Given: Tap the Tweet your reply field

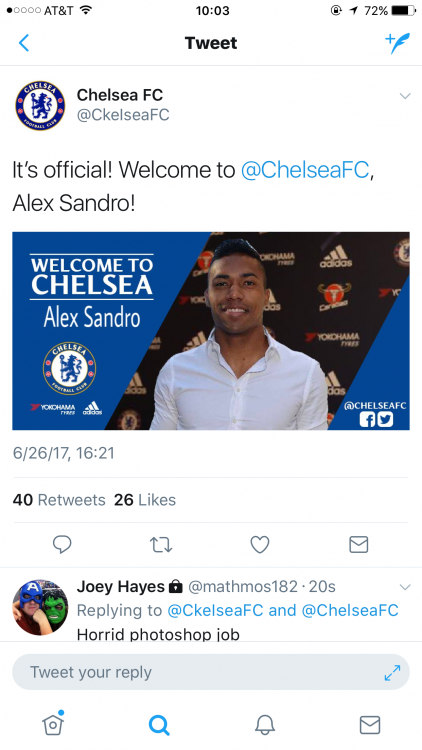Looking at the screenshot, I should click(x=211, y=672).
